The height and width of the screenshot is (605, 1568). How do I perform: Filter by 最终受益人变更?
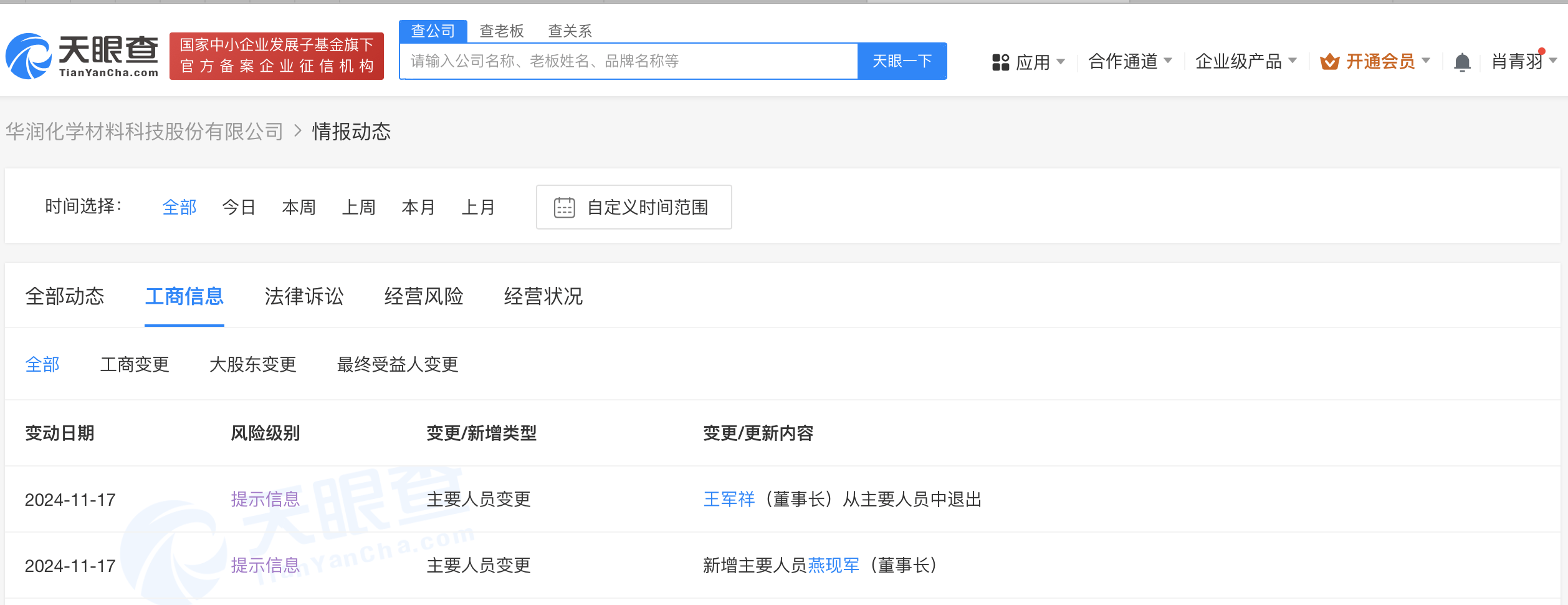click(x=398, y=364)
